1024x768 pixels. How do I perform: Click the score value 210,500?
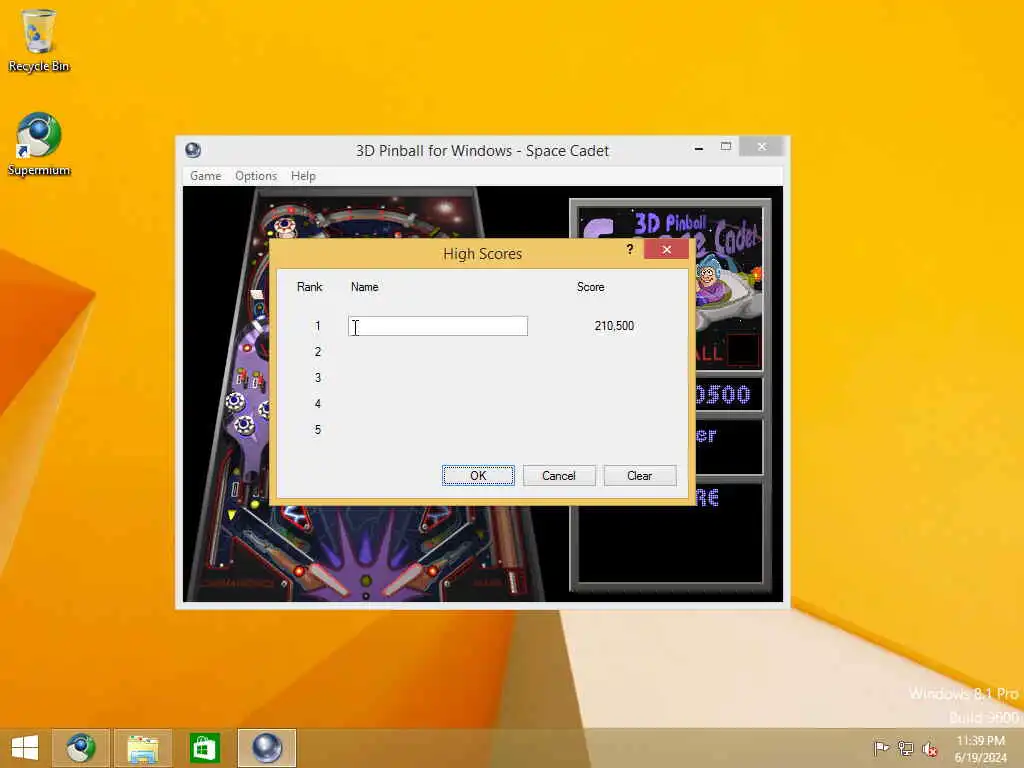(614, 325)
